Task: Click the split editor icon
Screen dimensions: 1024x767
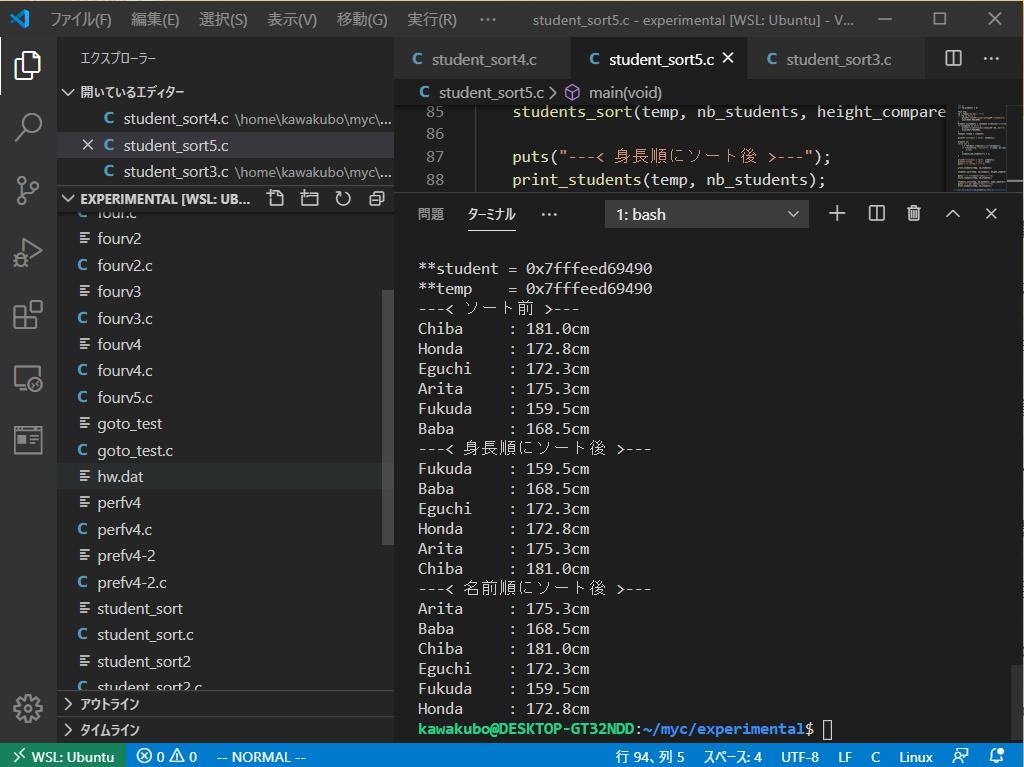Action: coord(953,59)
